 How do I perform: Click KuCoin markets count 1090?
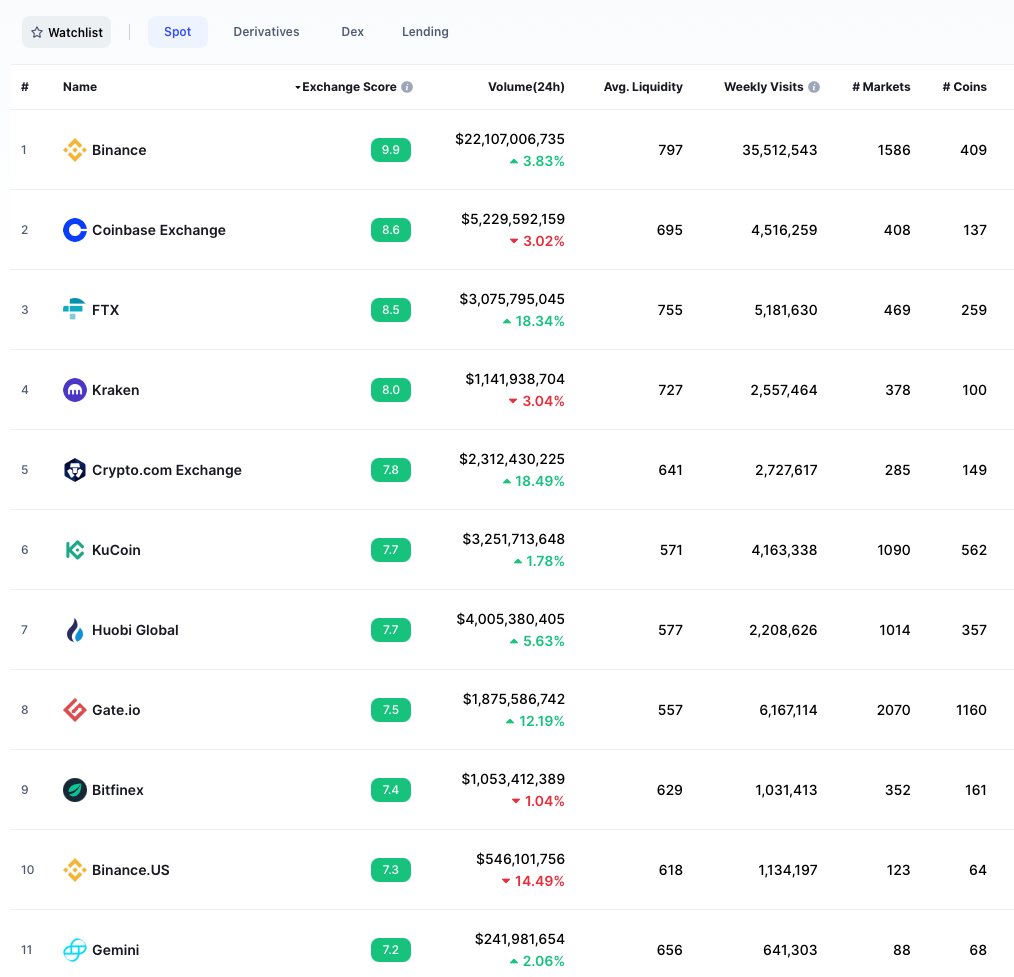click(x=894, y=550)
